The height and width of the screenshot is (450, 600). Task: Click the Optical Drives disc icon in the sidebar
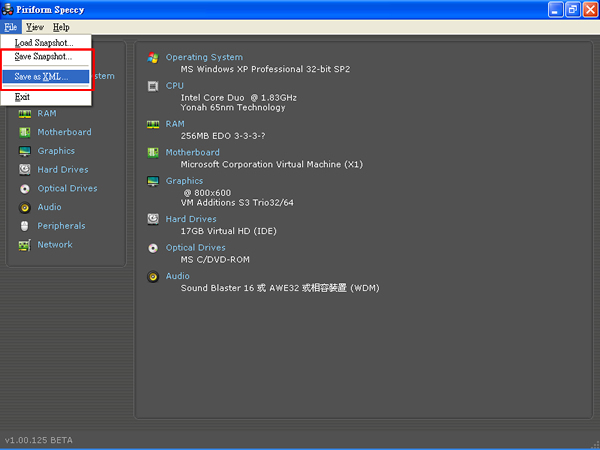pyautogui.click(x=25, y=188)
